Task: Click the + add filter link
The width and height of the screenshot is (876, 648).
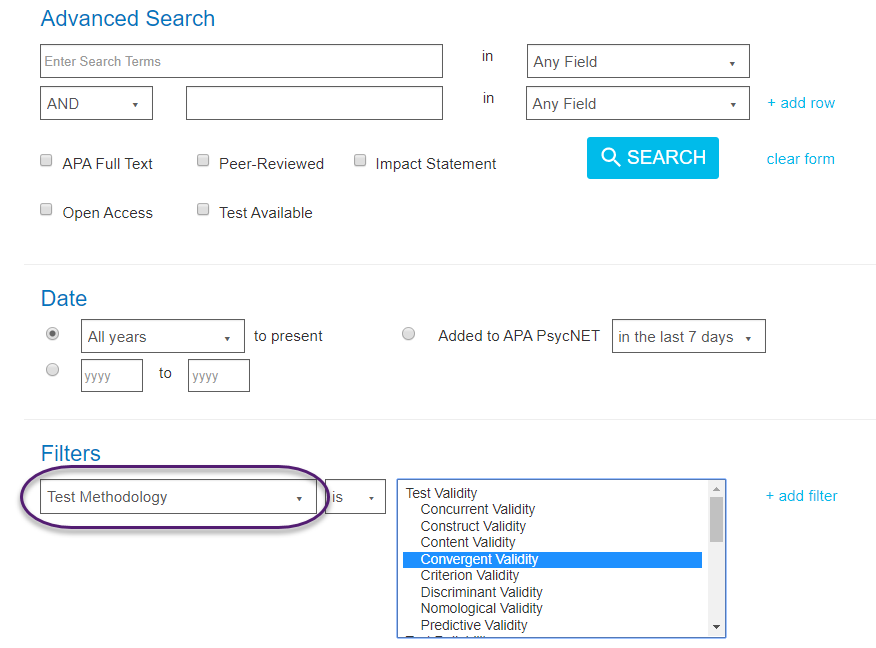Action: click(x=801, y=495)
